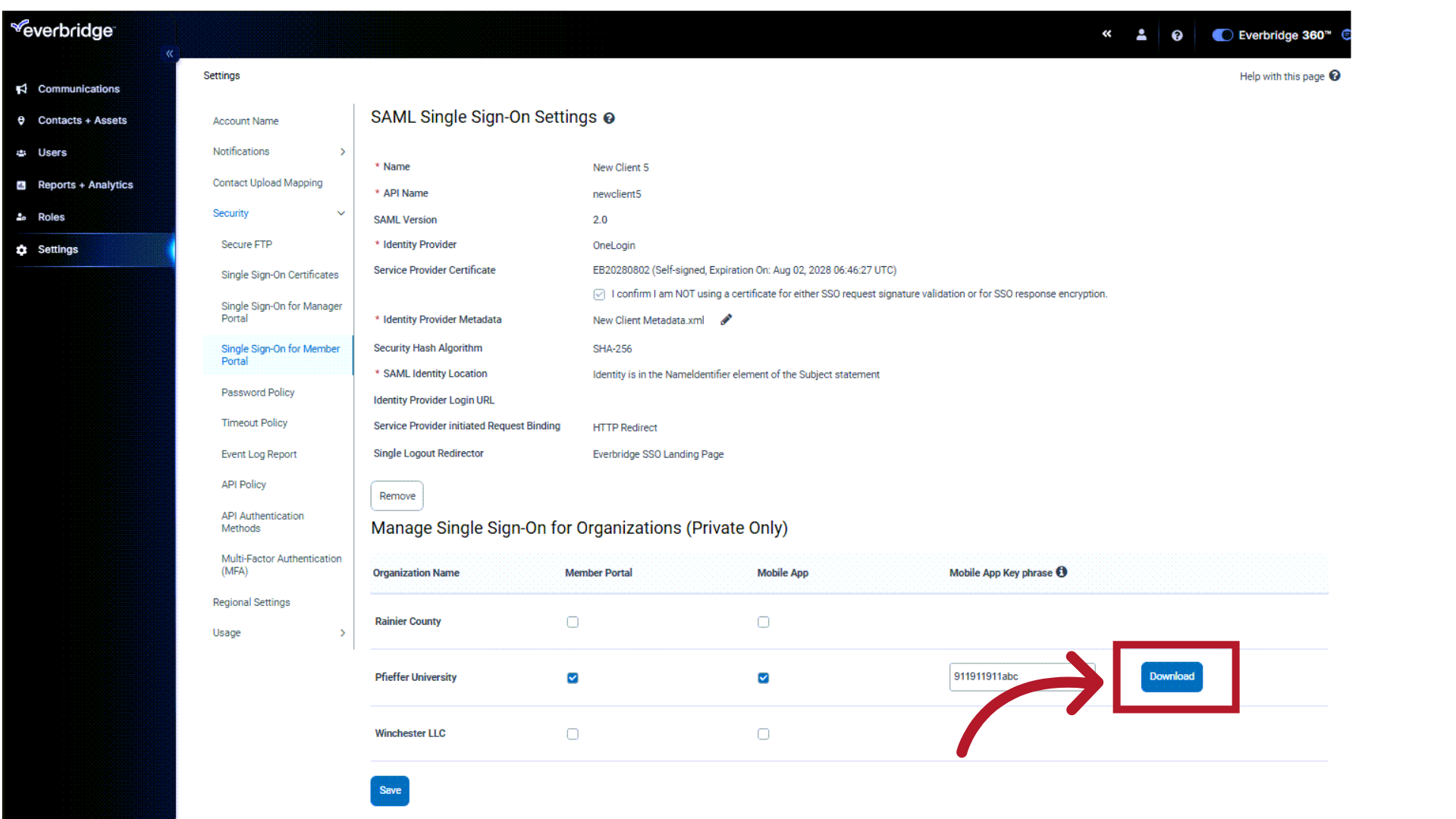Expand the Notifications section

click(x=342, y=151)
